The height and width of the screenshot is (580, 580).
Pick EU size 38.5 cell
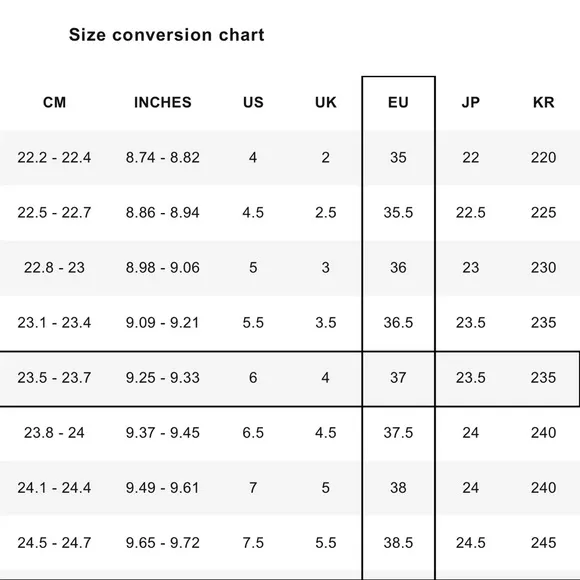pos(398,543)
